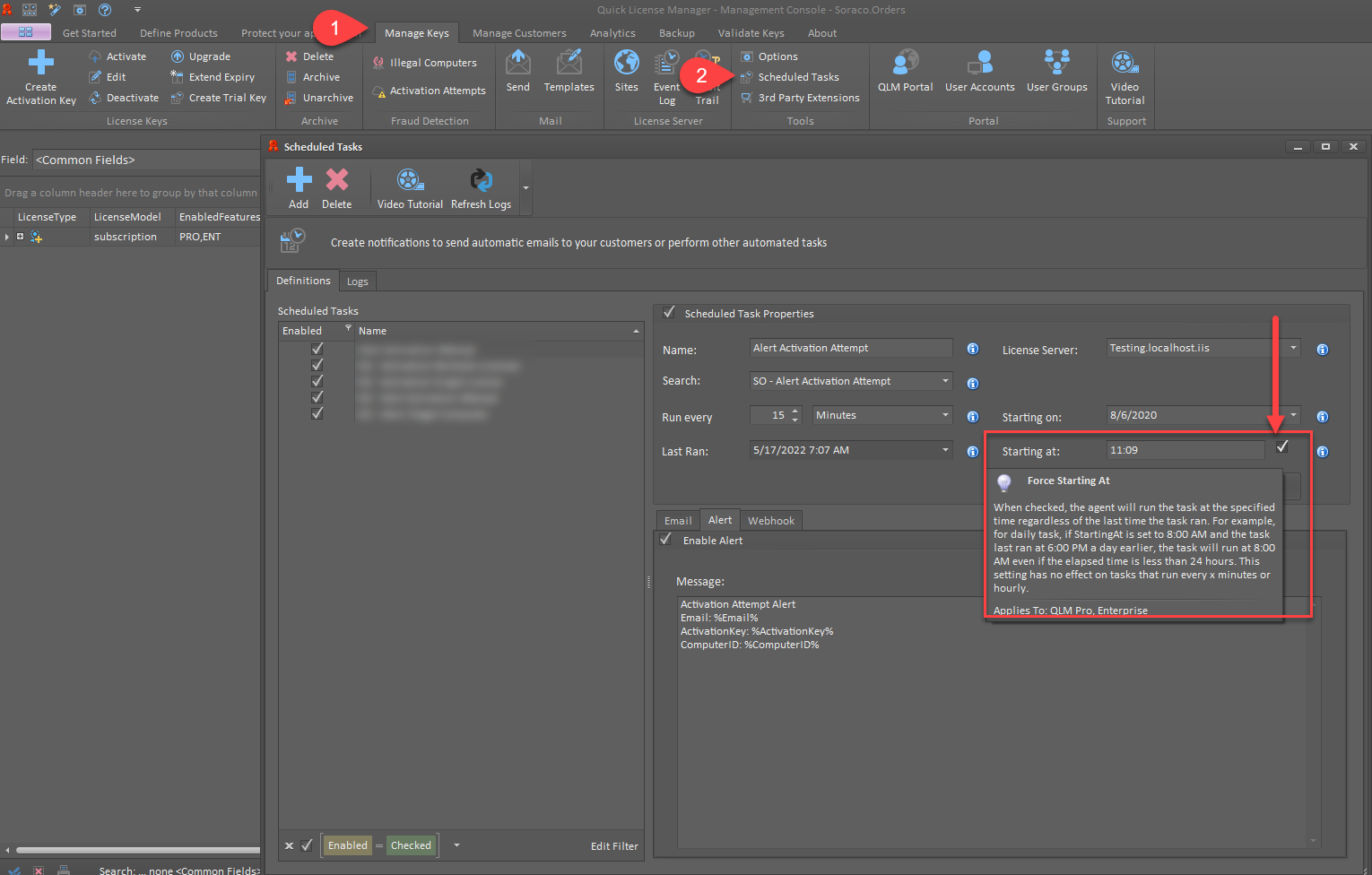Screen dimensions: 1372x875
Task: Click Refresh Logs icon
Action: [x=481, y=181]
